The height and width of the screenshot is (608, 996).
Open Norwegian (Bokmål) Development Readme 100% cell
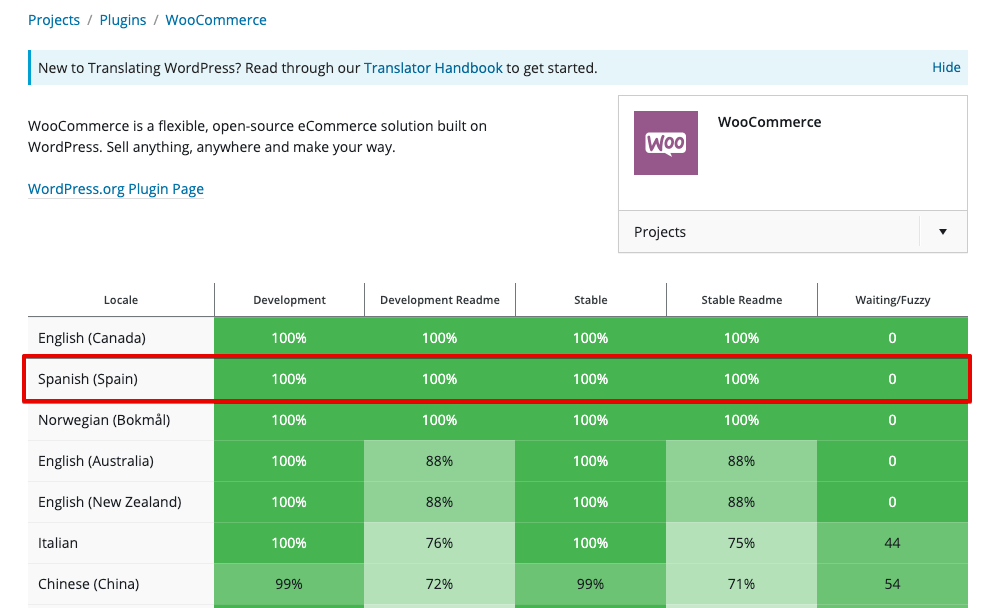[440, 420]
